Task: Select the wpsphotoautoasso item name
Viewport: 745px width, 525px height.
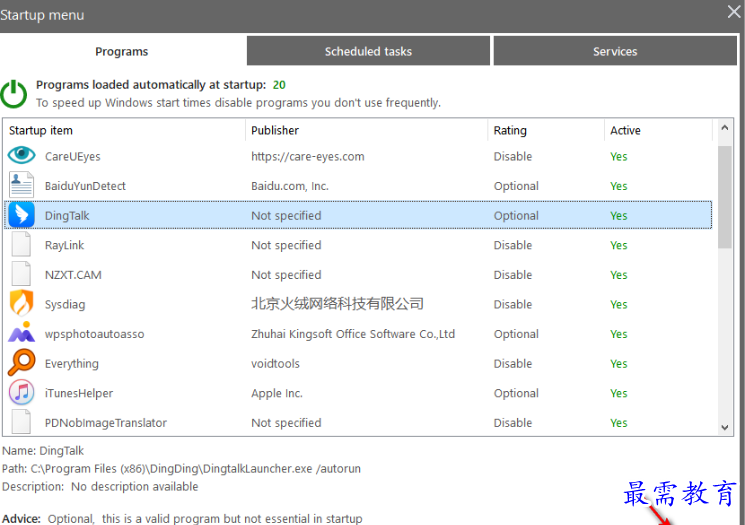Action: (x=95, y=334)
